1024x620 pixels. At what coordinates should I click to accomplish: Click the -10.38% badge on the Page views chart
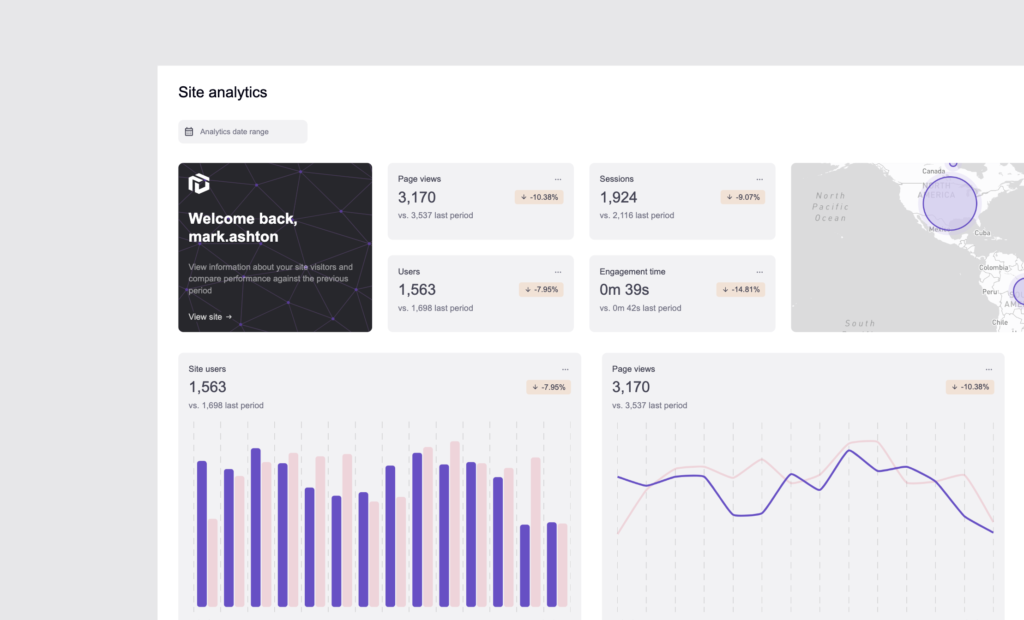(x=969, y=387)
